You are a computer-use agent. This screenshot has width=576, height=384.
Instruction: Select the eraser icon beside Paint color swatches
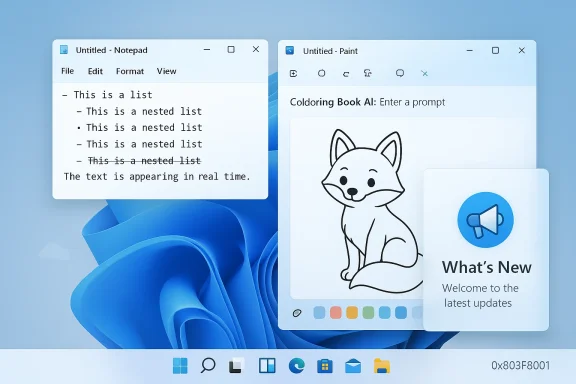pyautogui.click(x=297, y=313)
